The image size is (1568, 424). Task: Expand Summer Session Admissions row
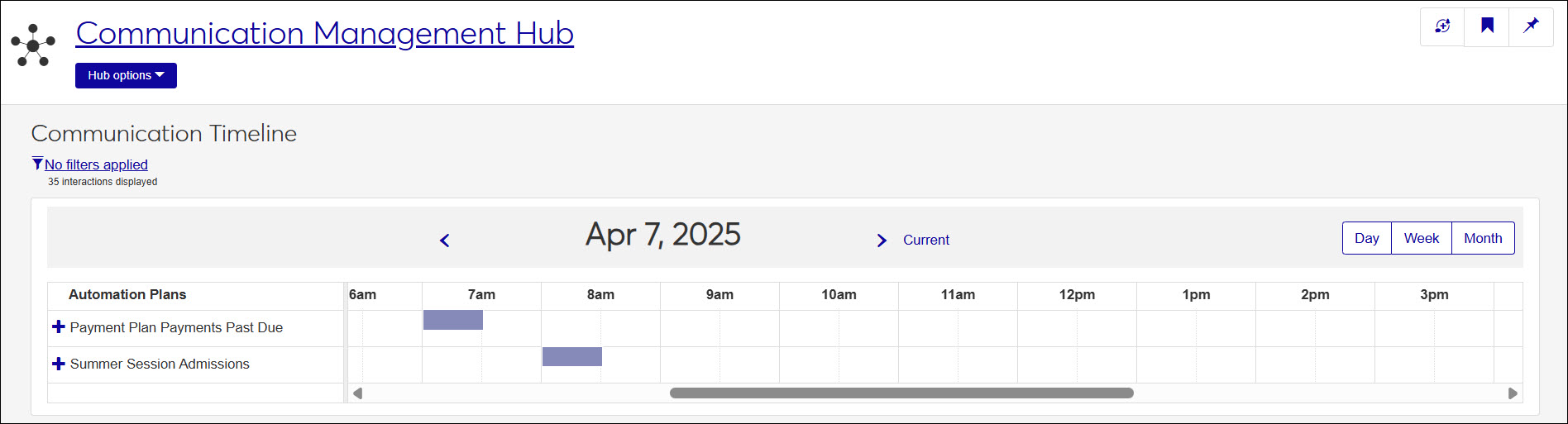click(x=59, y=364)
